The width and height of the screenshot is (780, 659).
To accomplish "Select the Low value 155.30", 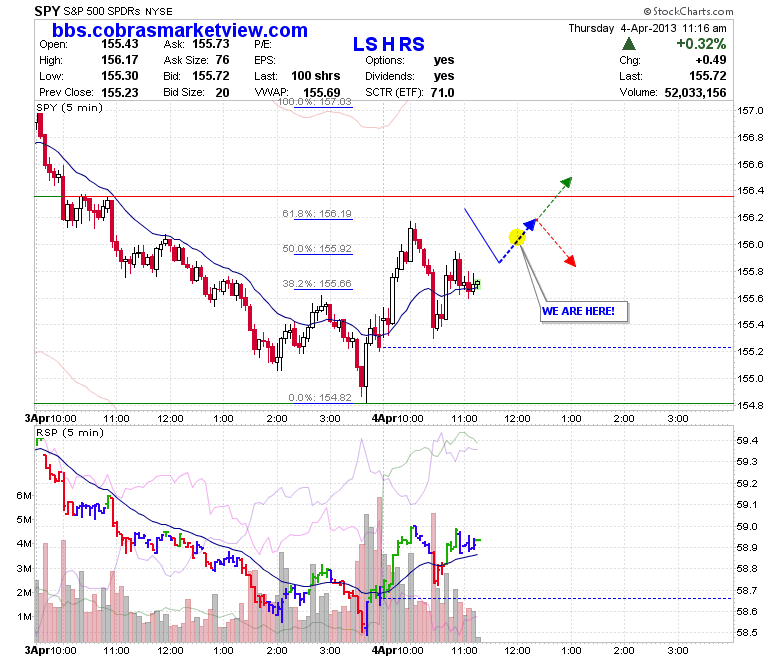I will [x=120, y=76].
